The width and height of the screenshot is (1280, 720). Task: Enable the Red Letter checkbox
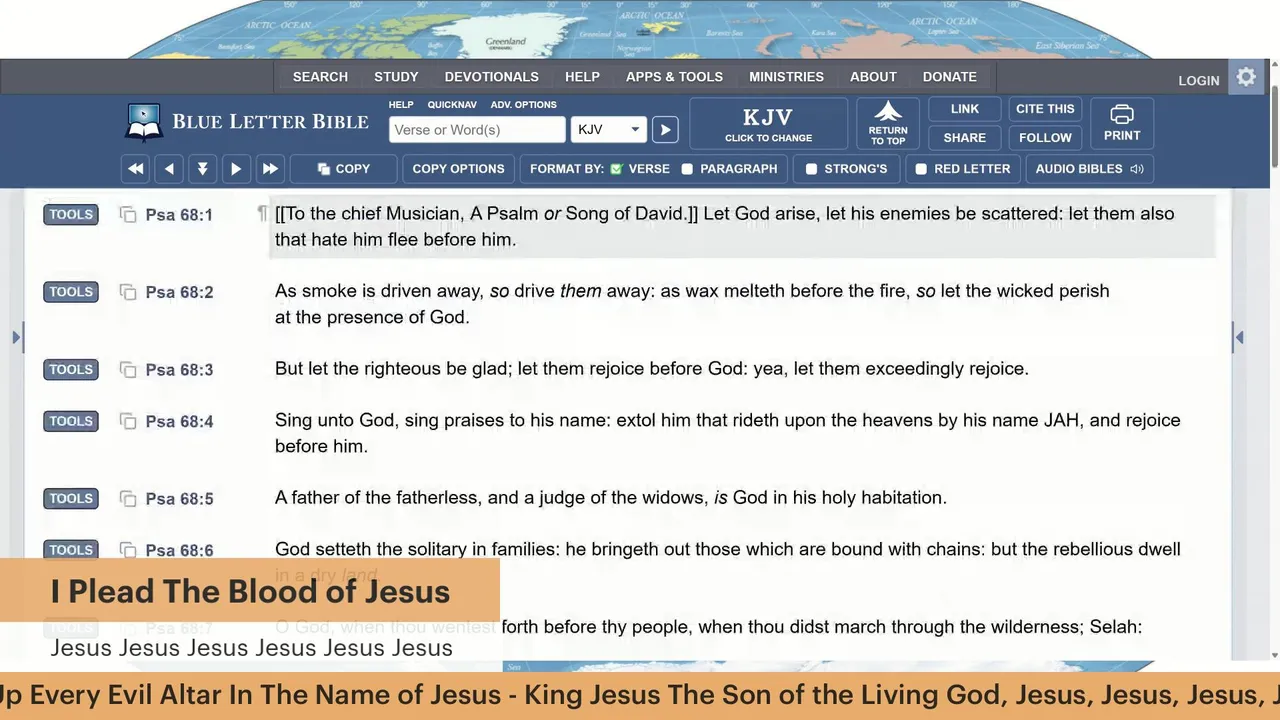[921, 169]
